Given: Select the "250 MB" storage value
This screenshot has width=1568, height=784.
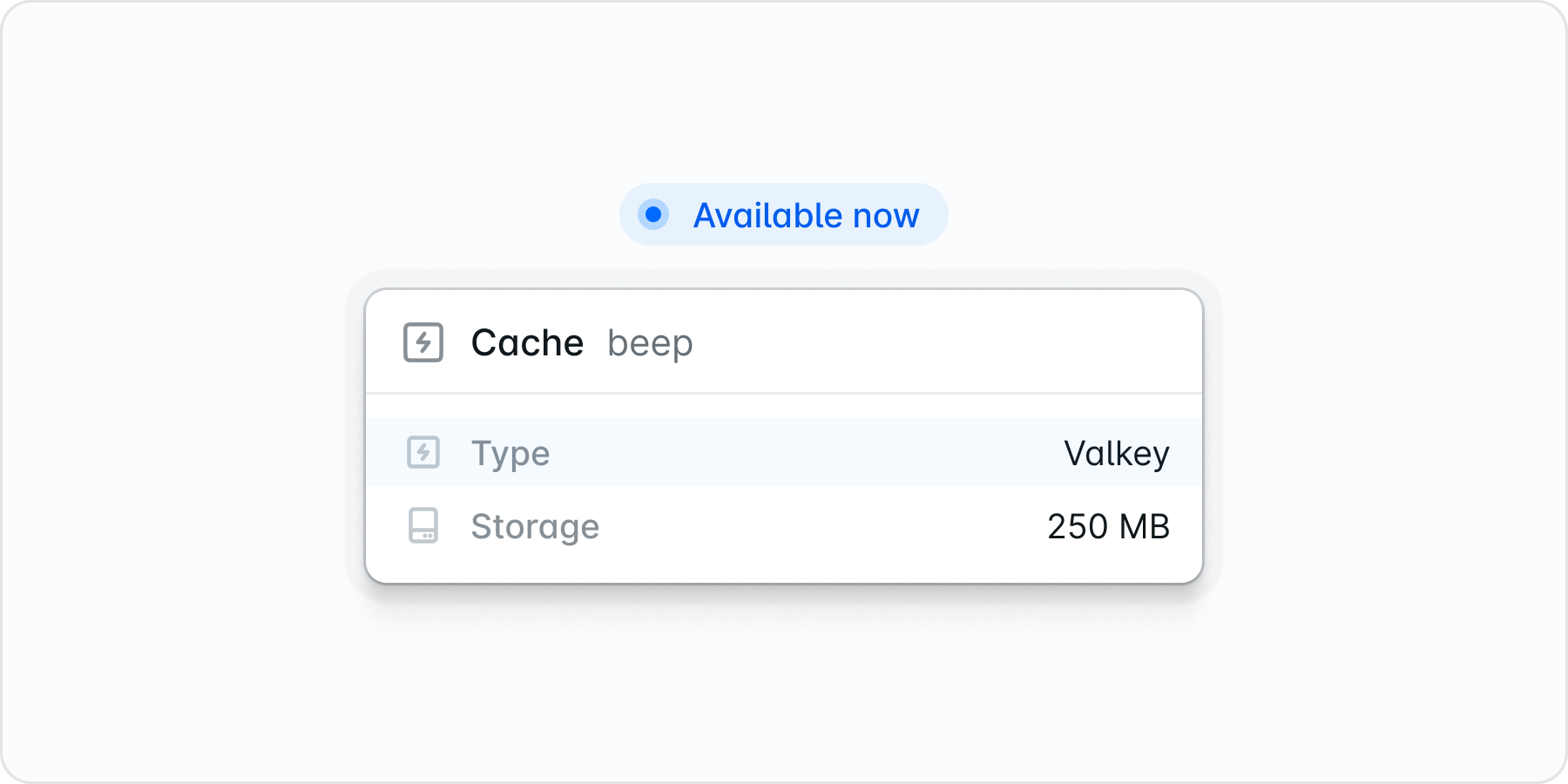Looking at the screenshot, I should [1108, 526].
